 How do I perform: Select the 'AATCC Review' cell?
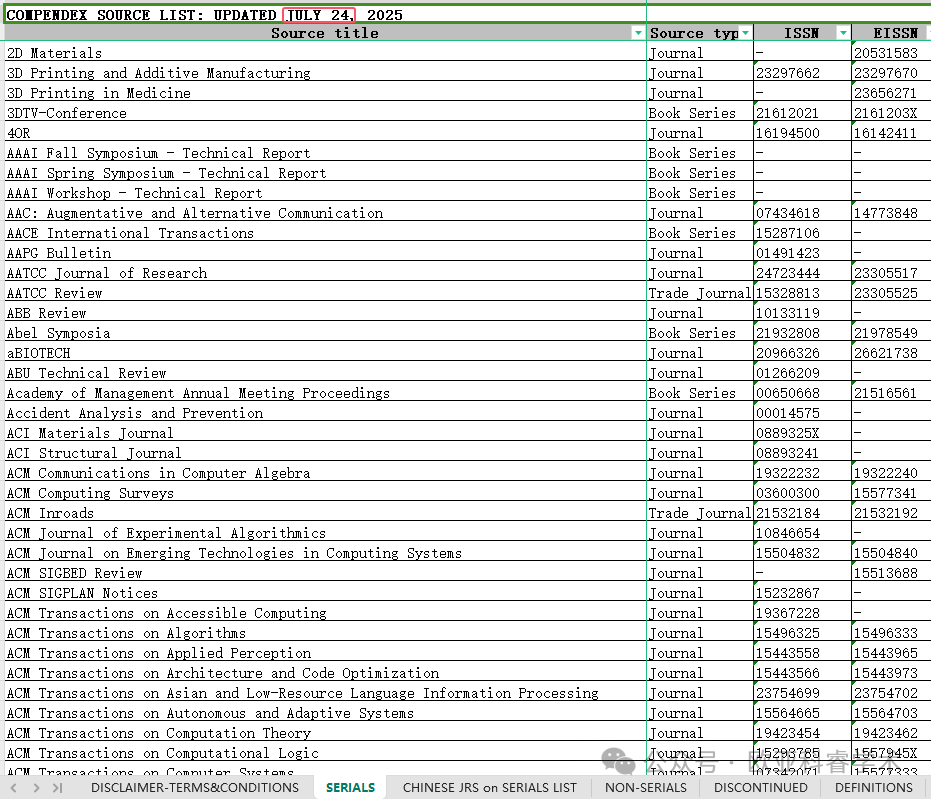(x=325, y=293)
